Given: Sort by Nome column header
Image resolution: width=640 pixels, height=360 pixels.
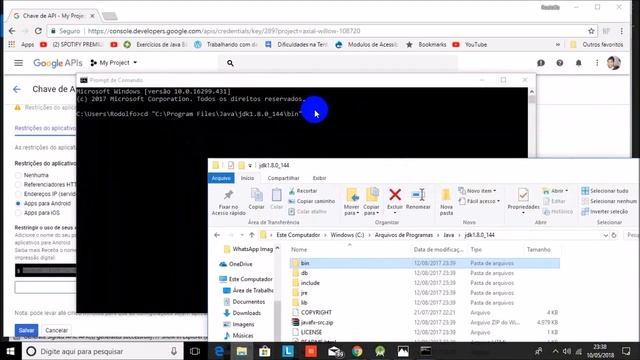Looking at the screenshot, I should [299, 249].
